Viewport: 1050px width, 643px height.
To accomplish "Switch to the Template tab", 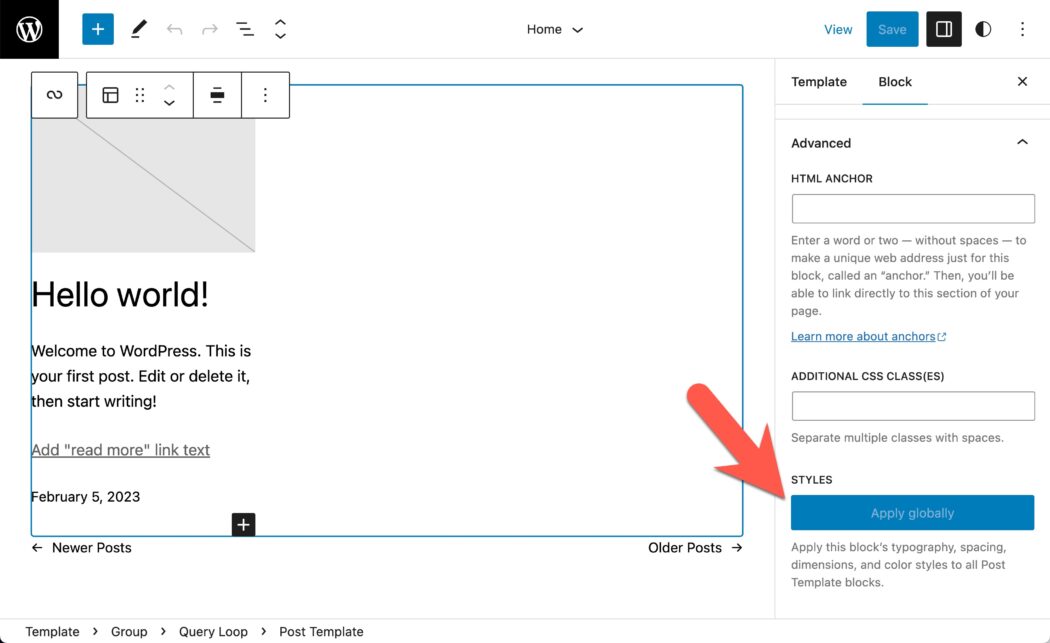I will point(818,82).
